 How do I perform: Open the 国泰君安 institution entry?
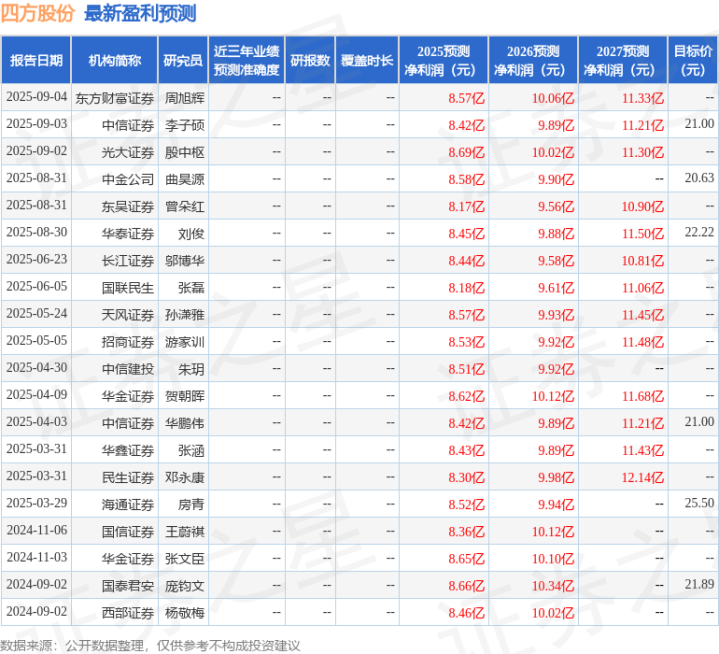pos(128,585)
